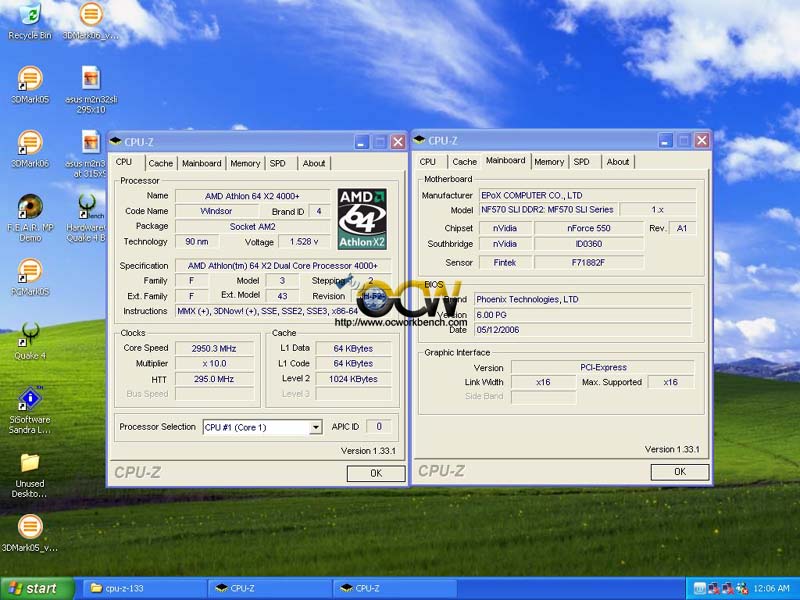The width and height of the screenshot is (800, 600).
Task: Open the SiSoftware Sandra desktop shortcut
Action: click(30, 410)
